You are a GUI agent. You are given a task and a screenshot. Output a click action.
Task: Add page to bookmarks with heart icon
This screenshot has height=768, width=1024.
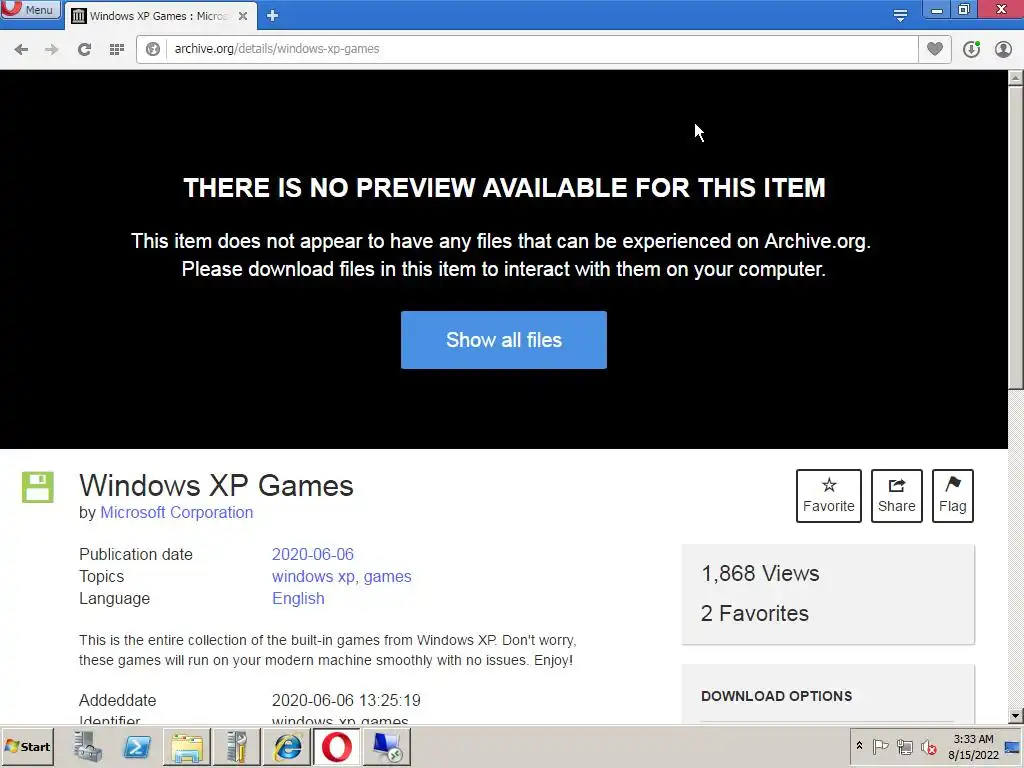(935, 49)
